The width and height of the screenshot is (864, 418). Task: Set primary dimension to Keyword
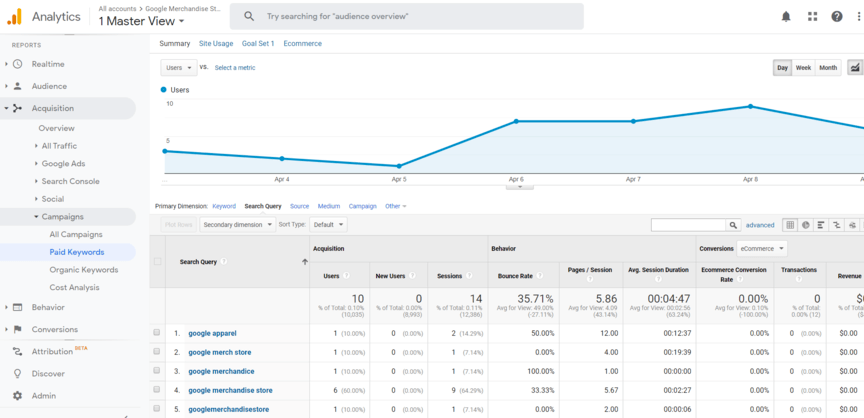tap(224, 206)
